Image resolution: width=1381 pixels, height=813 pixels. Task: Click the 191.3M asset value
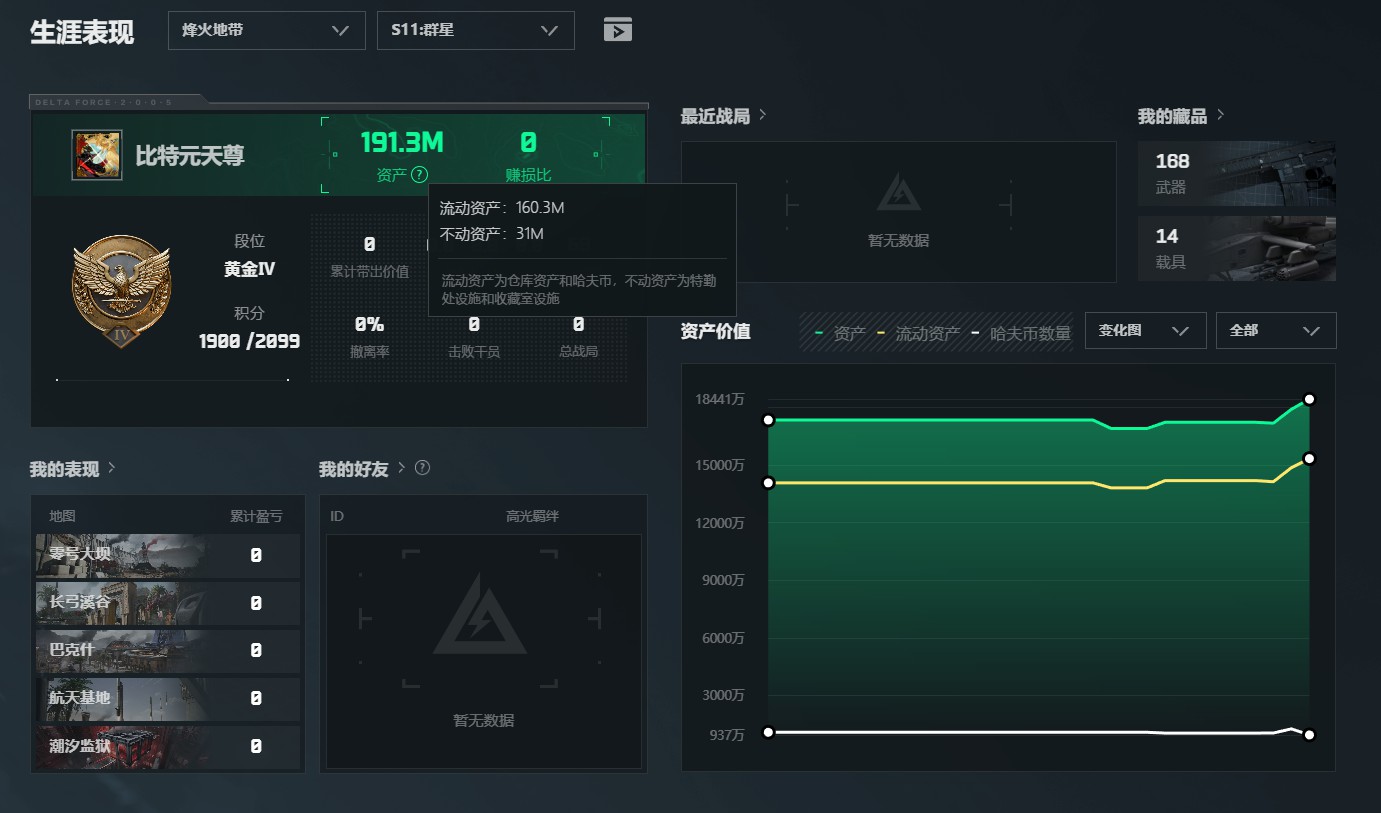pos(402,143)
